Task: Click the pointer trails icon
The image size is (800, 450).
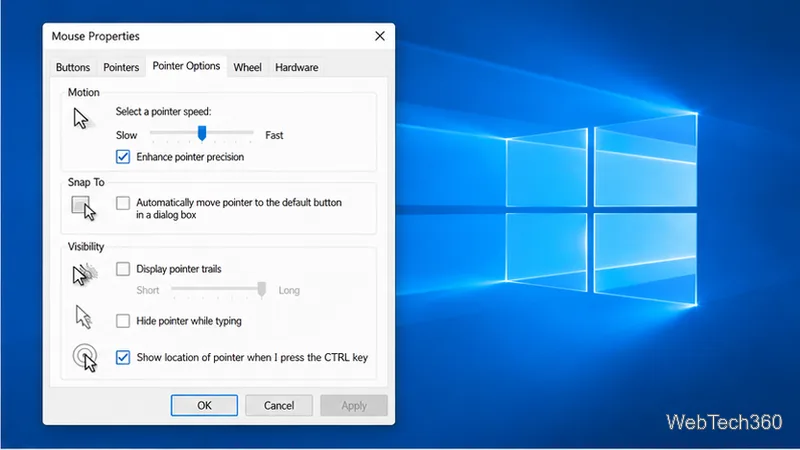Action: (x=84, y=274)
